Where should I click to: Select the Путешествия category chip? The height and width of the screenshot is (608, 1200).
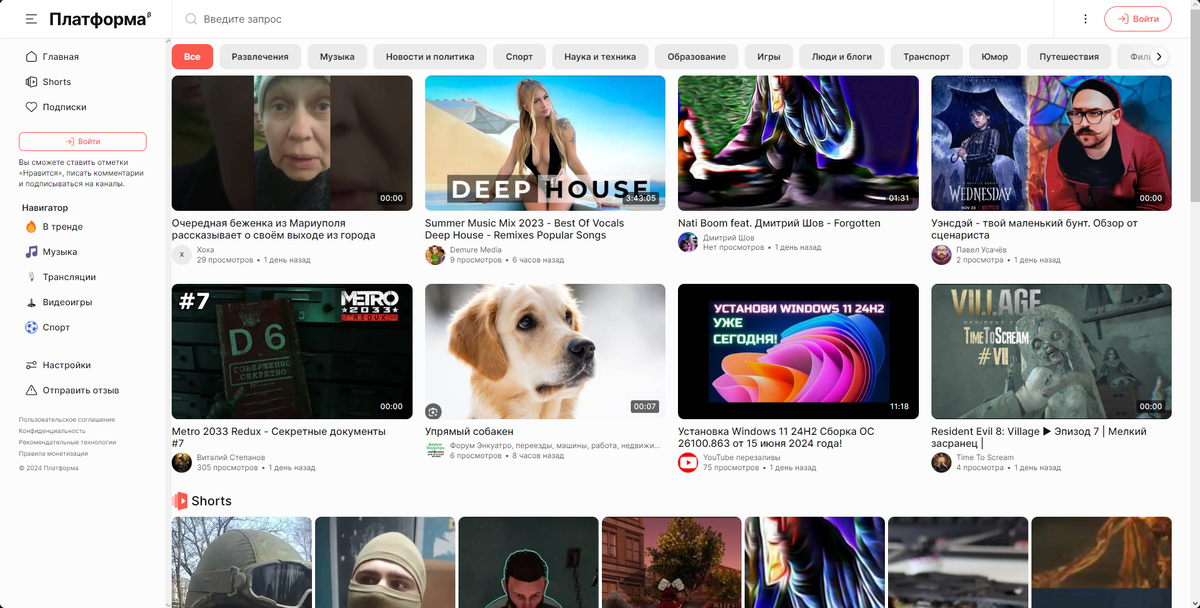coord(1069,57)
